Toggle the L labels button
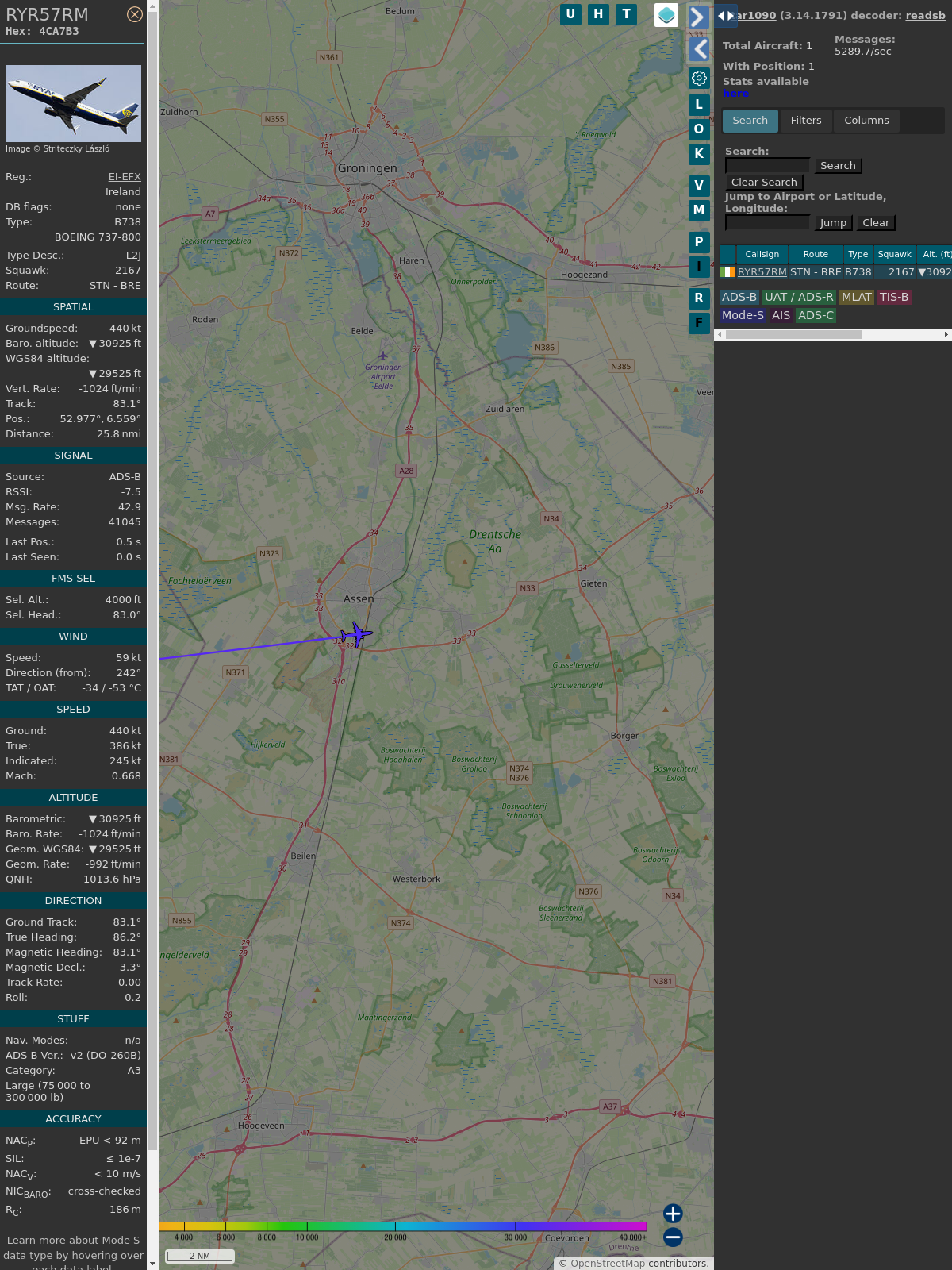Viewport: 952px width, 1270px height. point(699,105)
